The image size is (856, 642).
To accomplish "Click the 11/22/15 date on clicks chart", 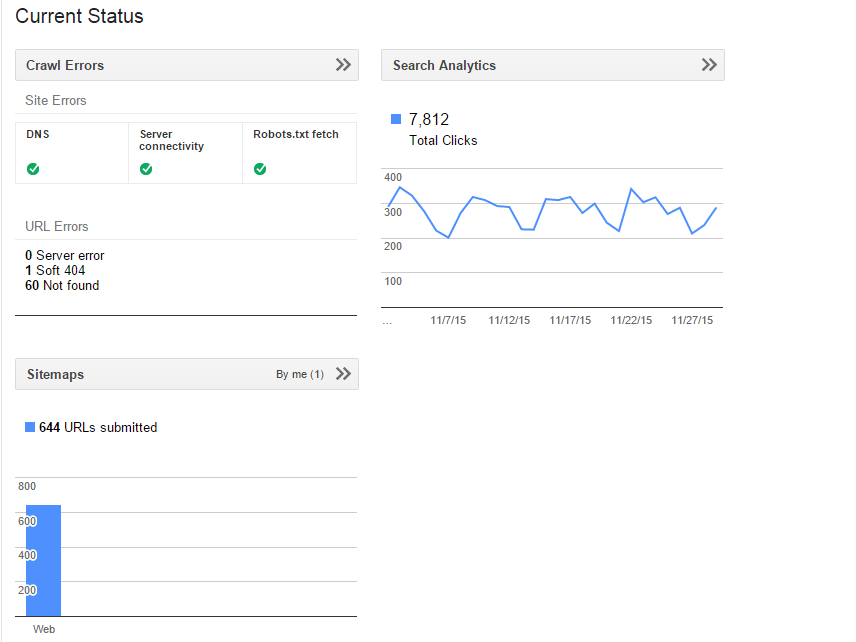I will click(631, 320).
